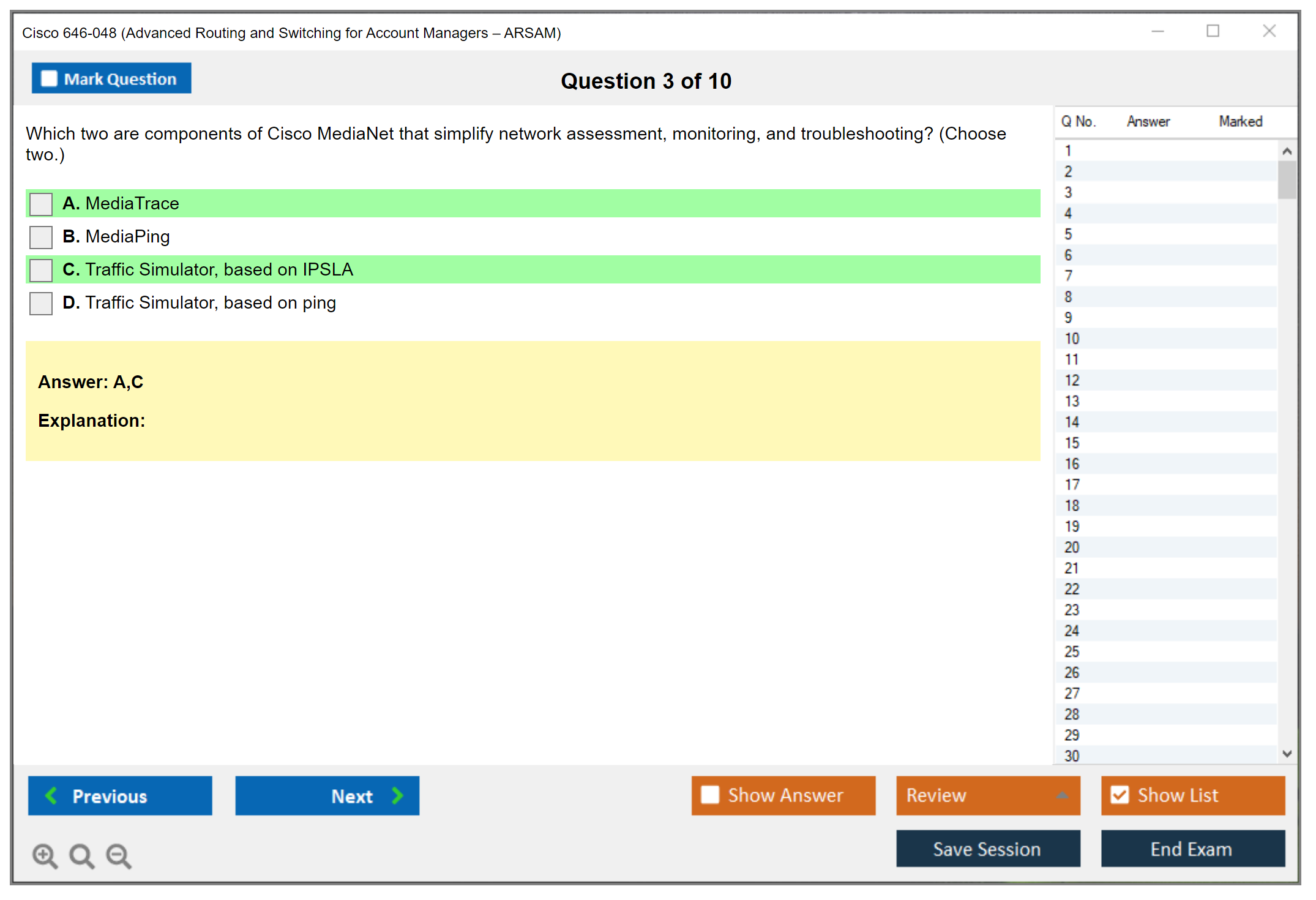The height and width of the screenshot is (900, 1316).
Task: Maximize the exam window
Action: tap(1213, 31)
